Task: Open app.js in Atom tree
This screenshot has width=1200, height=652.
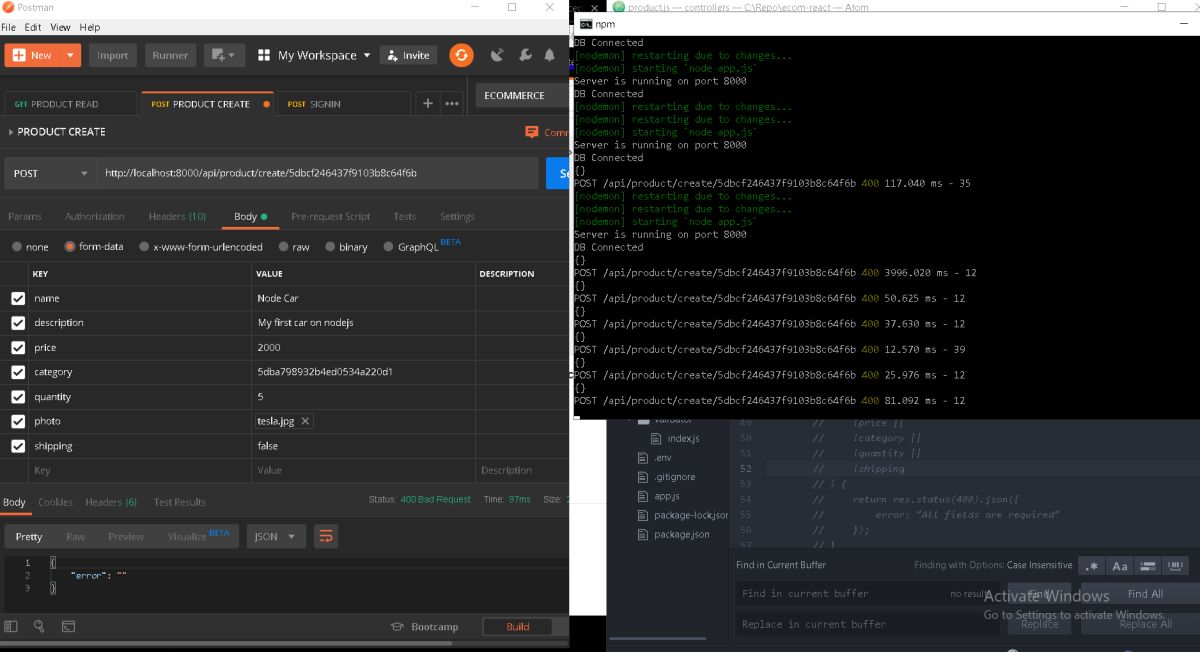Action: 666,496
